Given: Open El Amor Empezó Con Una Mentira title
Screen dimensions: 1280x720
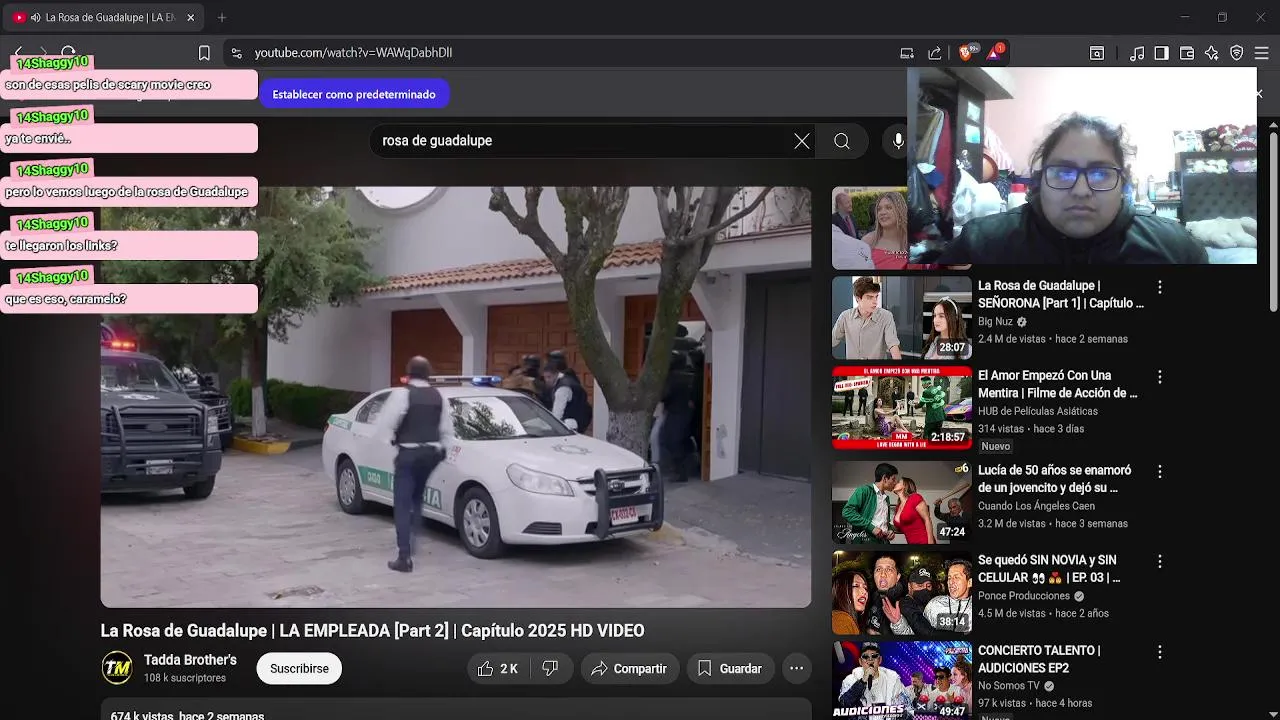Looking at the screenshot, I should point(1058,384).
